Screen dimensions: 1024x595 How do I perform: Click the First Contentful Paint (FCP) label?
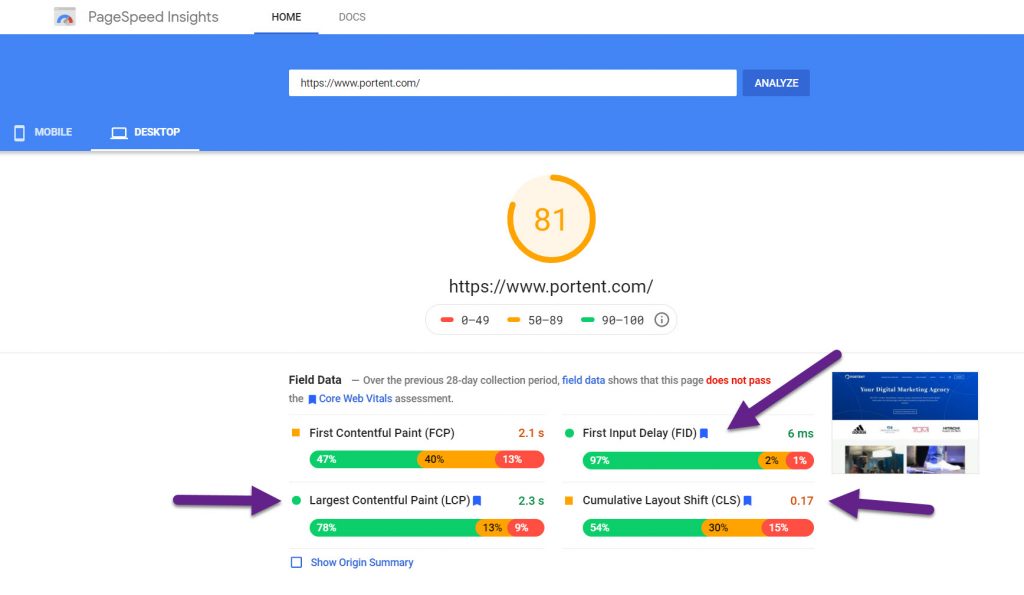click(381, 433)
